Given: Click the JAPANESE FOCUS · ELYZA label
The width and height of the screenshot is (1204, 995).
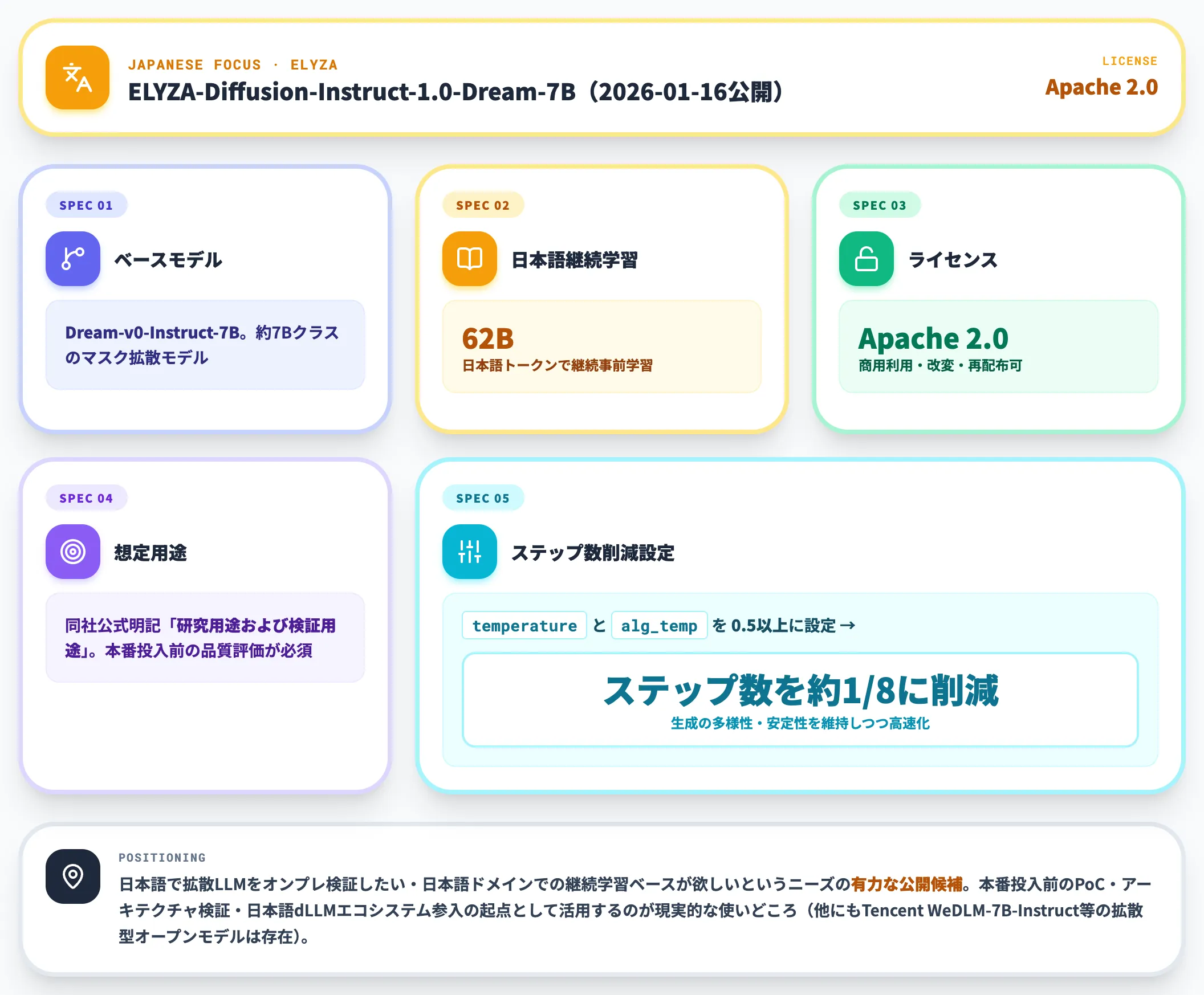Looking at the screenshot, I should [x=233, y=65].
